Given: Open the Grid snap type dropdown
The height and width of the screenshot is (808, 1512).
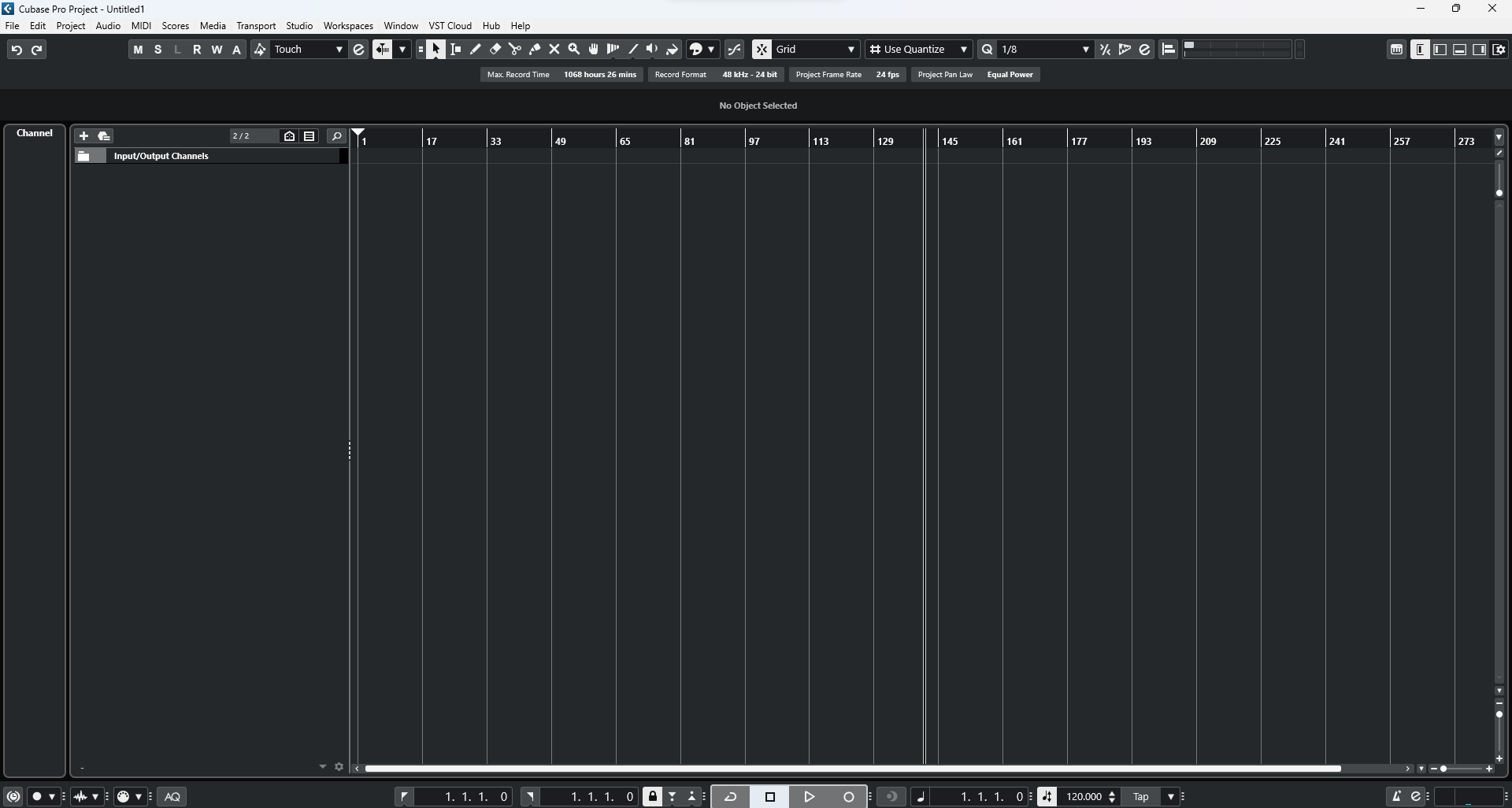Looking at the screenshot, I should [x=816, y=50].
